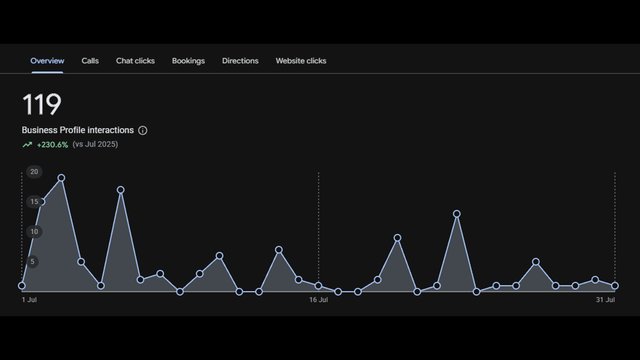Click the 31 Jul date label

point(605,300)
